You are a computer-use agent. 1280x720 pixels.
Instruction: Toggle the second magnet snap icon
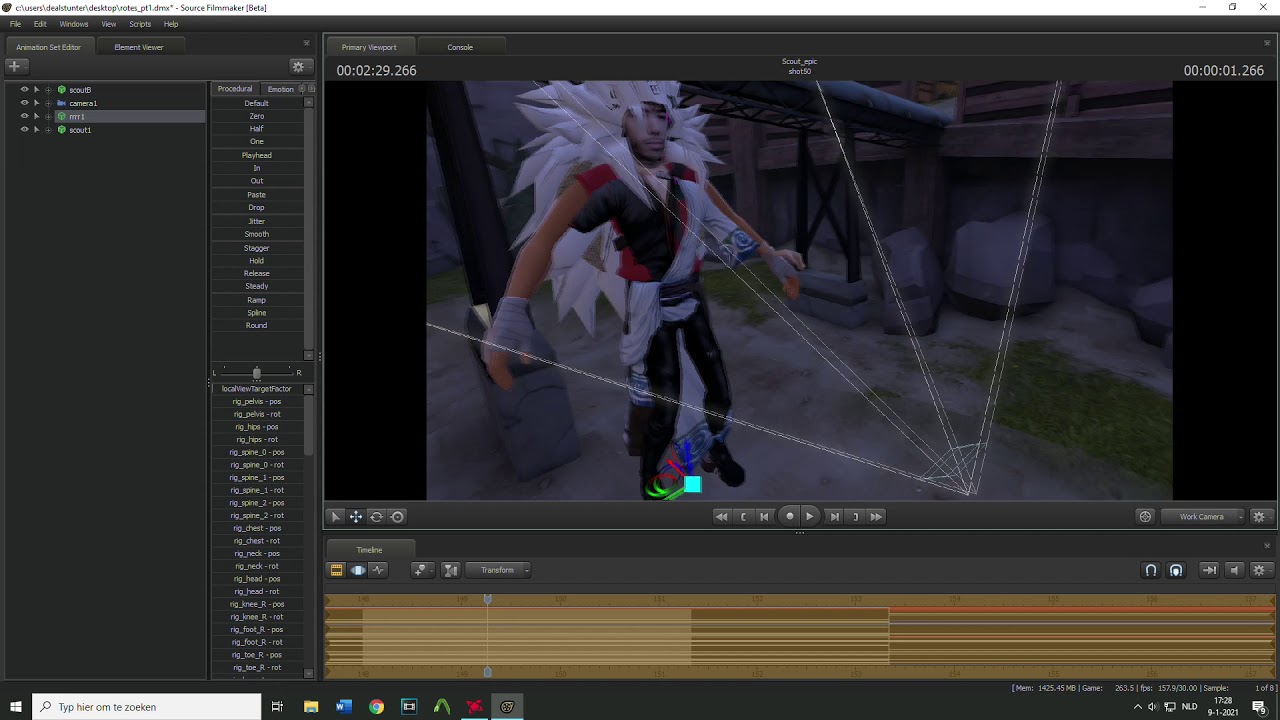tap(1176, 570)
